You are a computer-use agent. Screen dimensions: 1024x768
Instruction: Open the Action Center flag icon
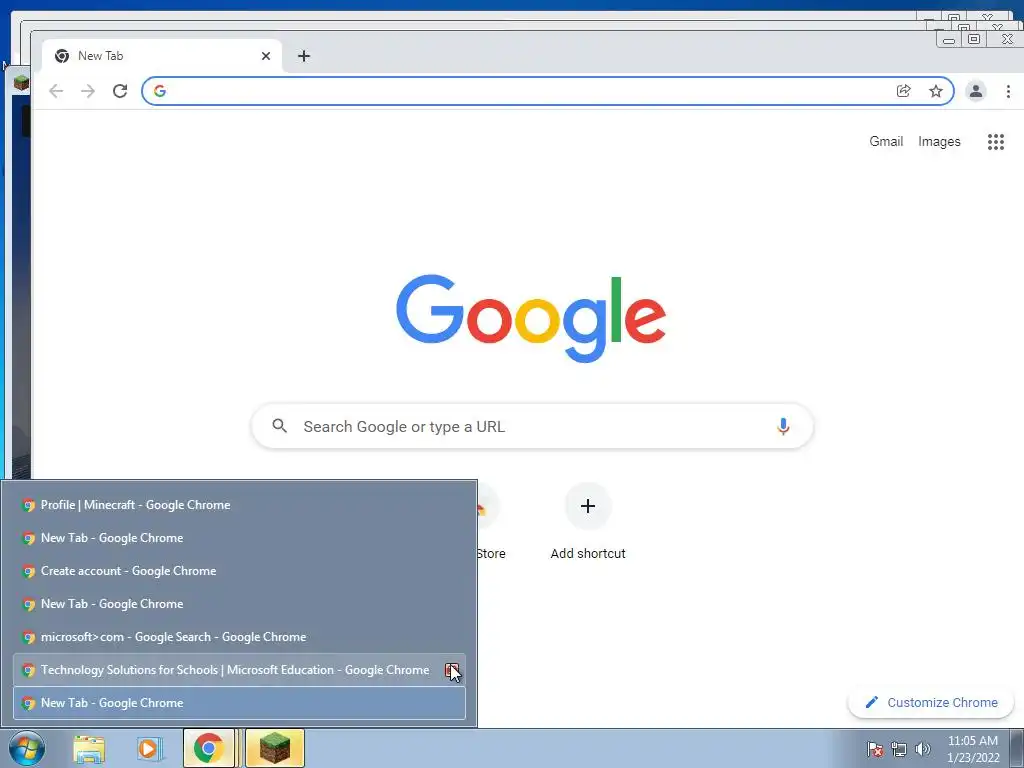tap(875, 749)
